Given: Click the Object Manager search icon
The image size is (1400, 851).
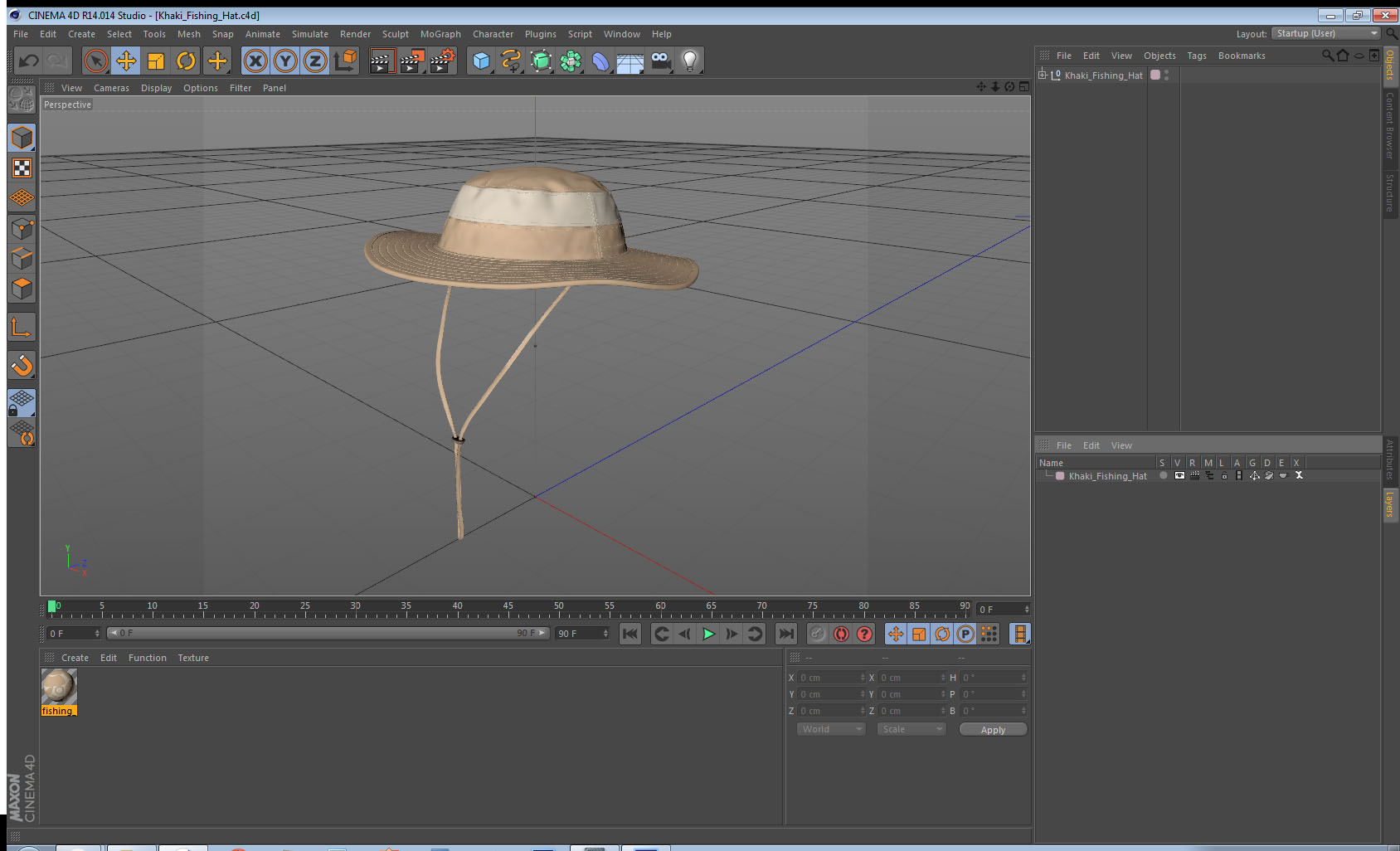Looking at the screenshot, I should coord(1327,56).
